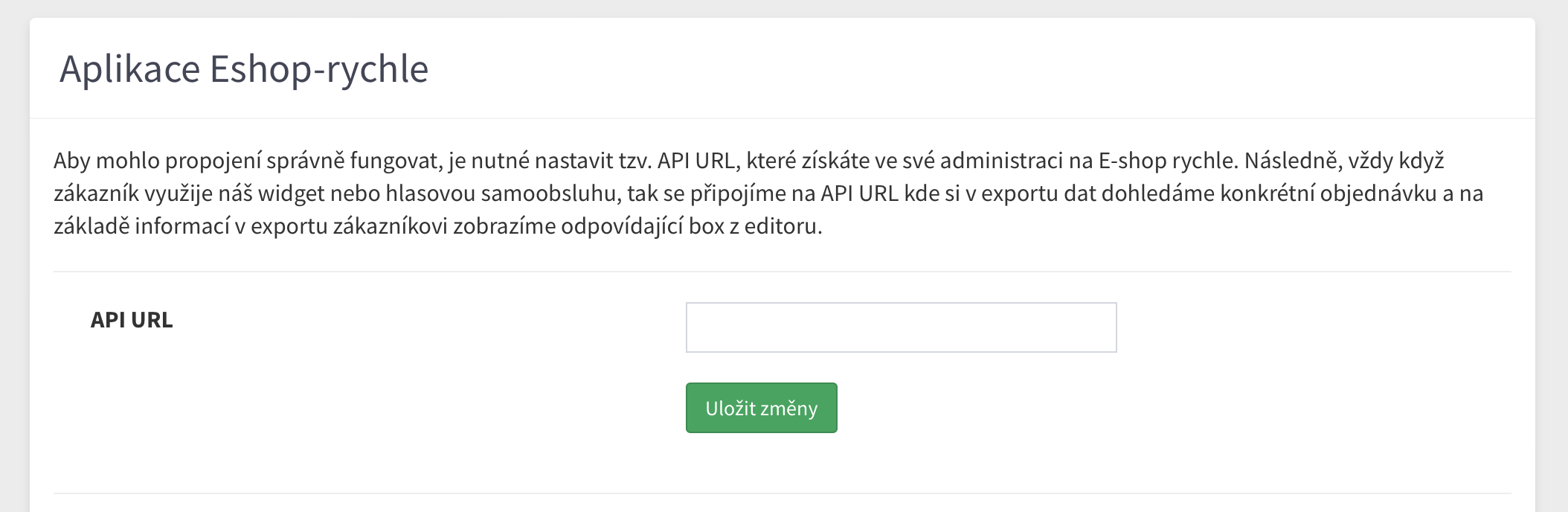The width and height of the screenshot is (1568, 512).
Task: Click the bold "API URL" field label
Action: click(132, 320)
